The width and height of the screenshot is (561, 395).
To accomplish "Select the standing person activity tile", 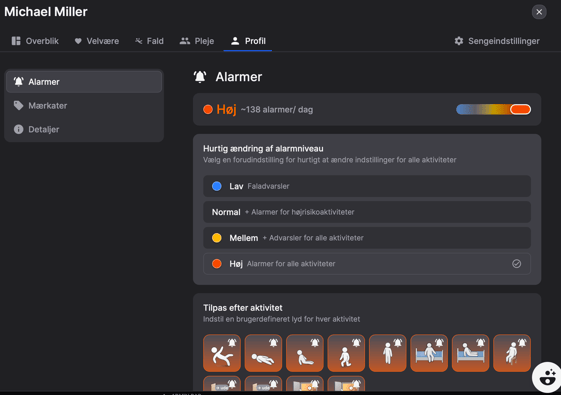I will tap(387, 353).
